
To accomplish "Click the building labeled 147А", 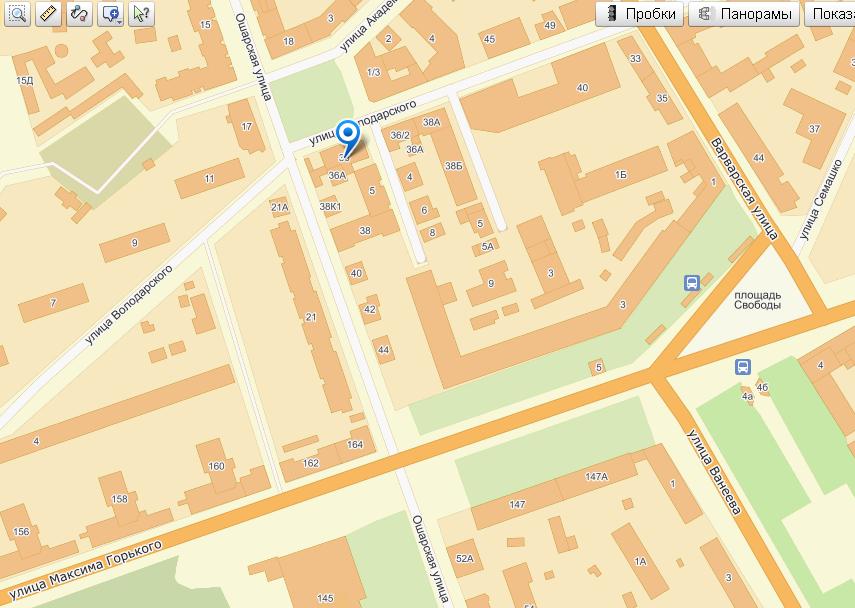I will [596, 477].
